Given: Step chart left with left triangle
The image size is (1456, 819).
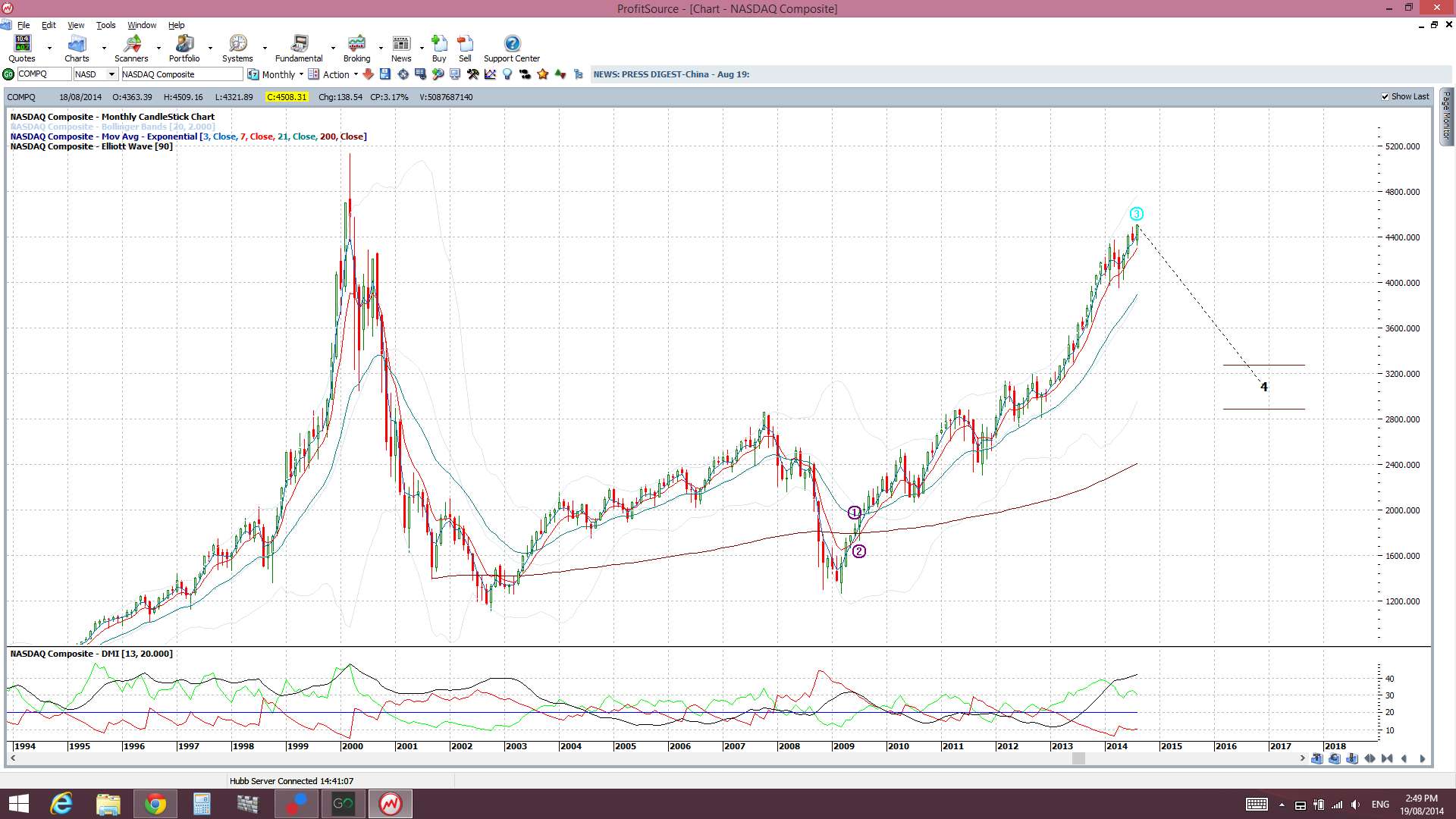Looking at the screenshot, I should 1404,758.
